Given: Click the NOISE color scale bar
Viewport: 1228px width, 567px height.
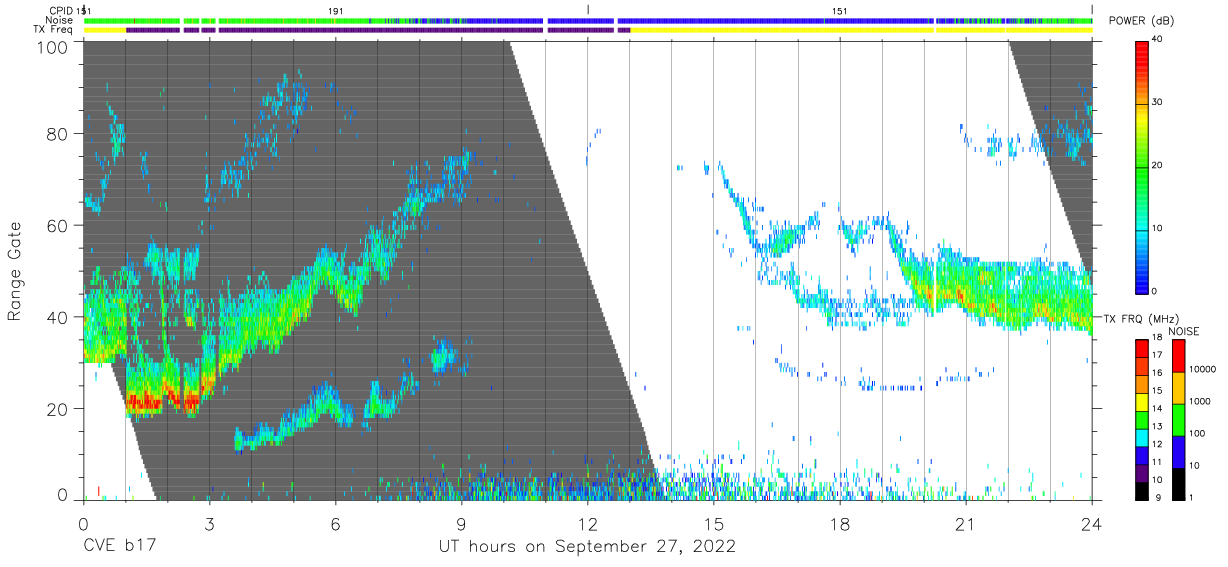Looking at the screenshot, I should coord(1180,419).
